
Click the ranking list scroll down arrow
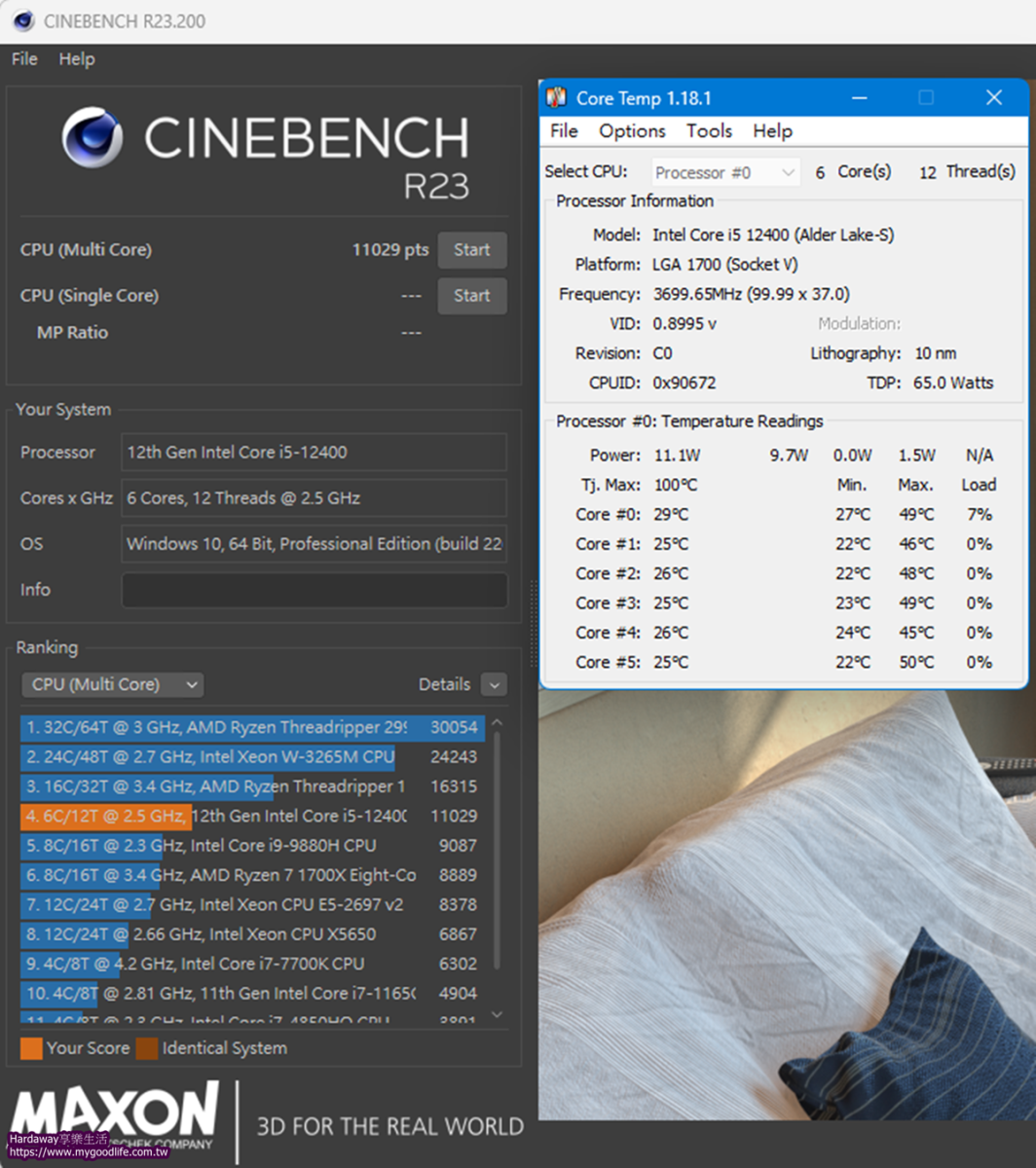tap(497, 1014)
